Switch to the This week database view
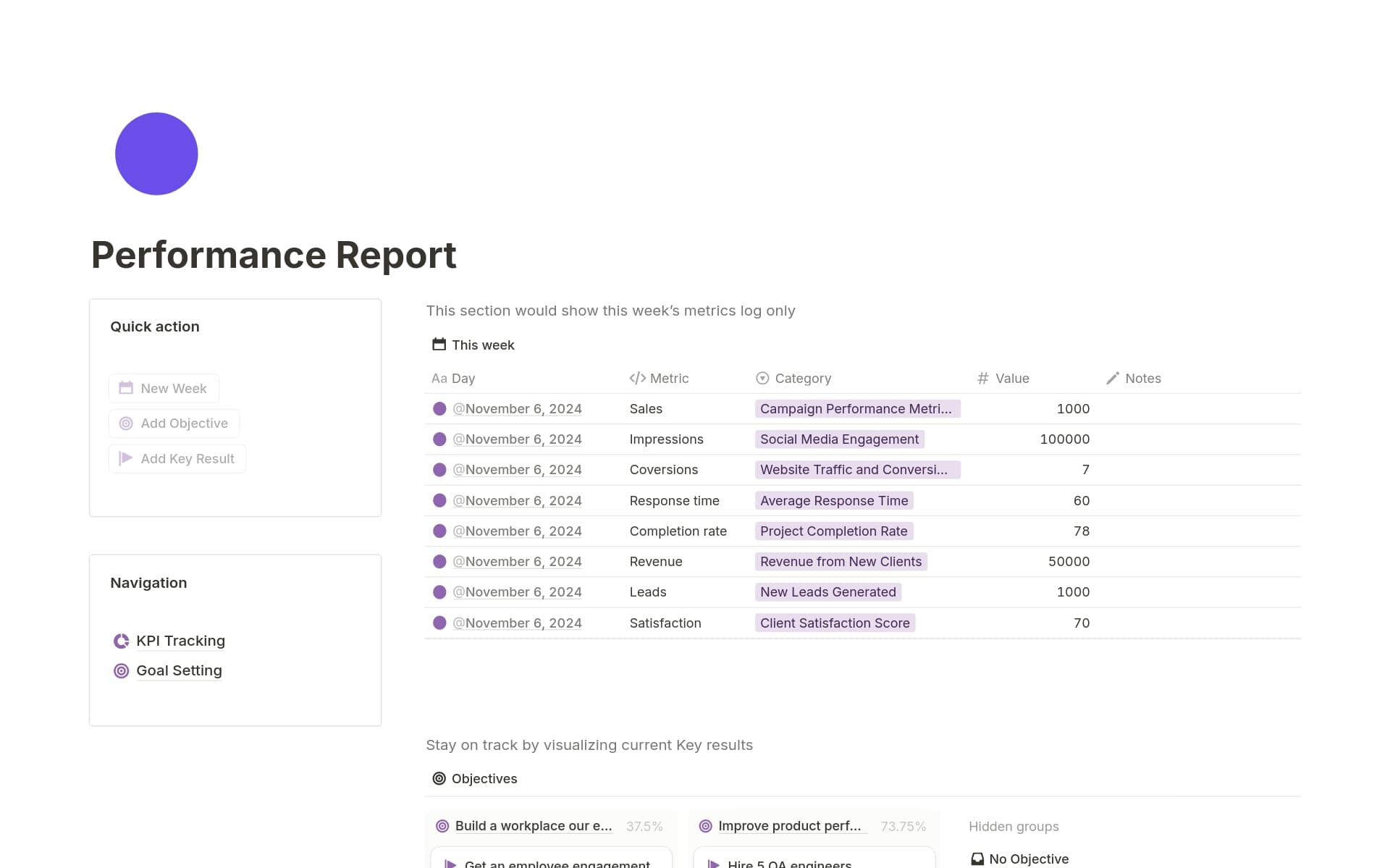This screenshot has height=868, width=1390. (x=482, y=345)
